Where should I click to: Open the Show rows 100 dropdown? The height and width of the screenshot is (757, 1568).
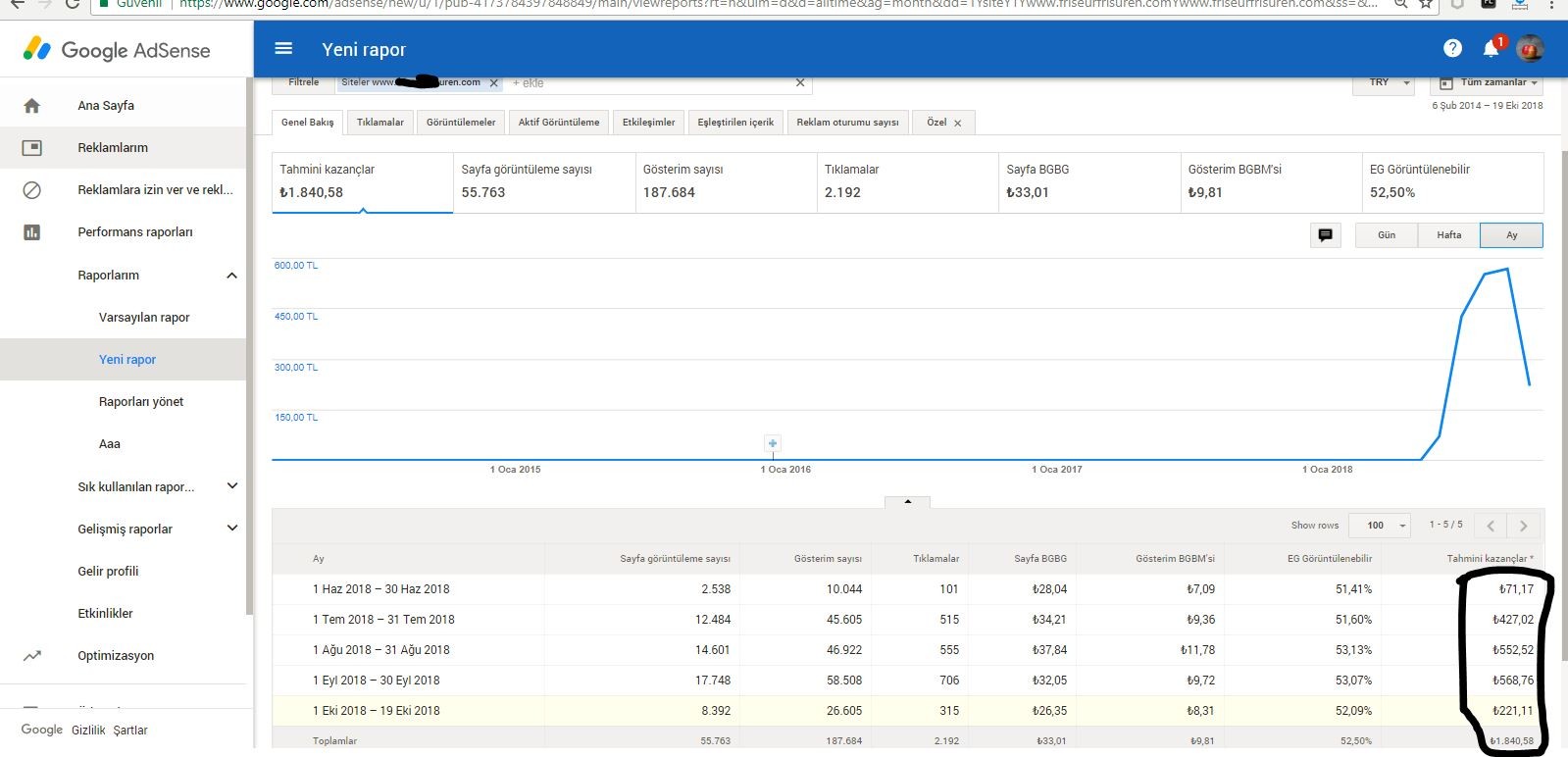coord(1380,526)
